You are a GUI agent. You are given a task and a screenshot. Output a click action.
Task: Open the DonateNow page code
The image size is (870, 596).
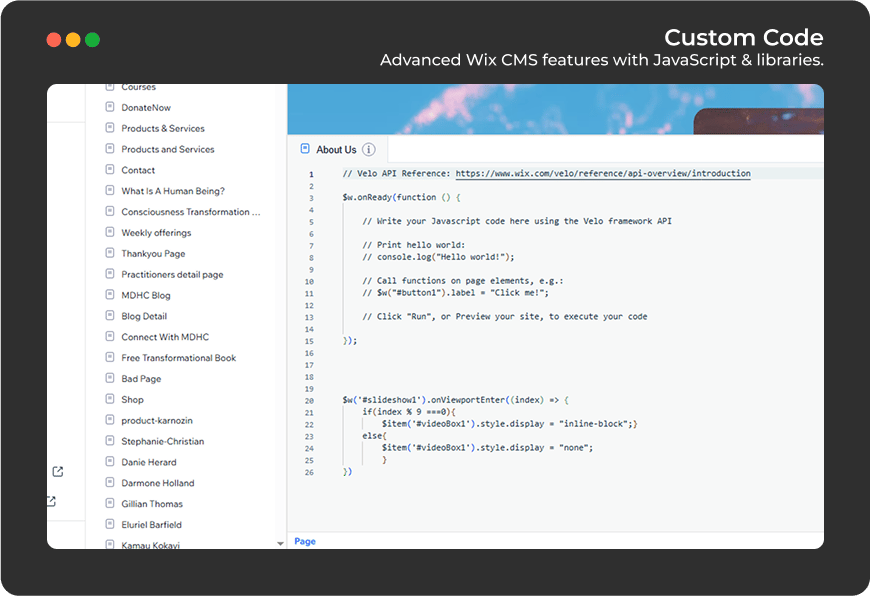(146, 108)
